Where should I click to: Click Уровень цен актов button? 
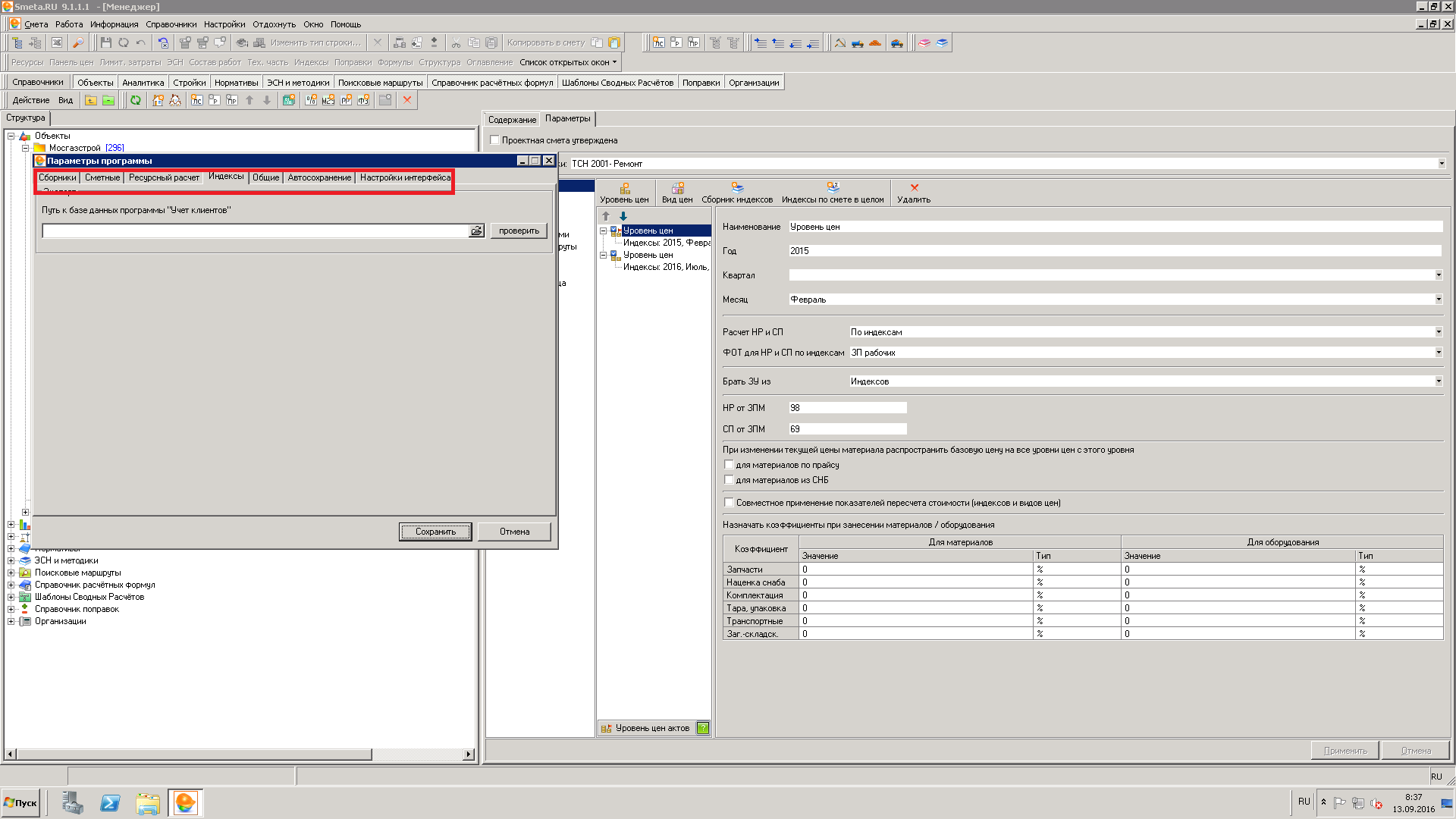coord(646,728)
